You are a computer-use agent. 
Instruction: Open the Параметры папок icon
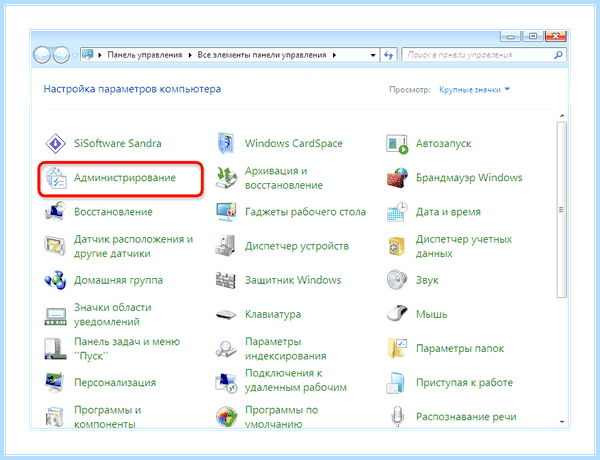397,349
